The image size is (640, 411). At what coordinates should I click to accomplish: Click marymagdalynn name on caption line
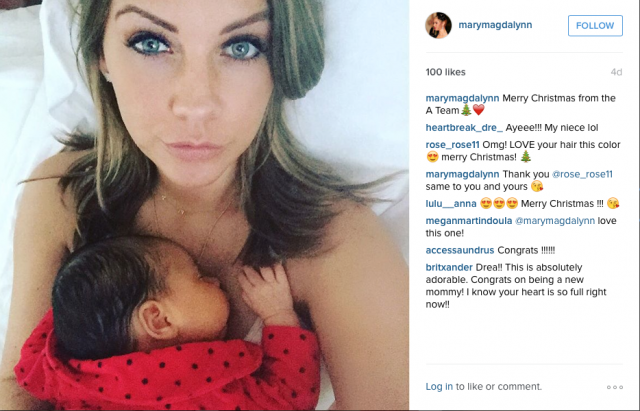462,98
